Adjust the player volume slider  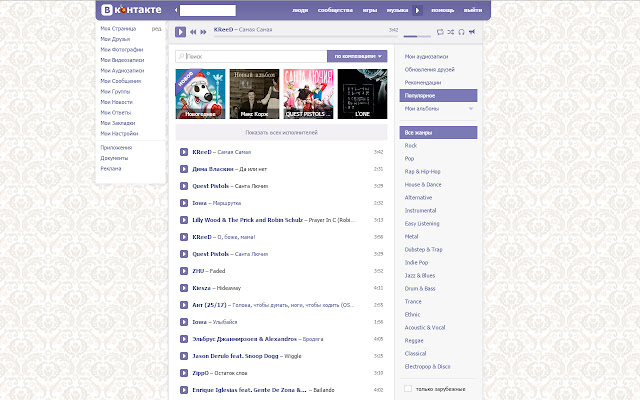click(417, 36)
